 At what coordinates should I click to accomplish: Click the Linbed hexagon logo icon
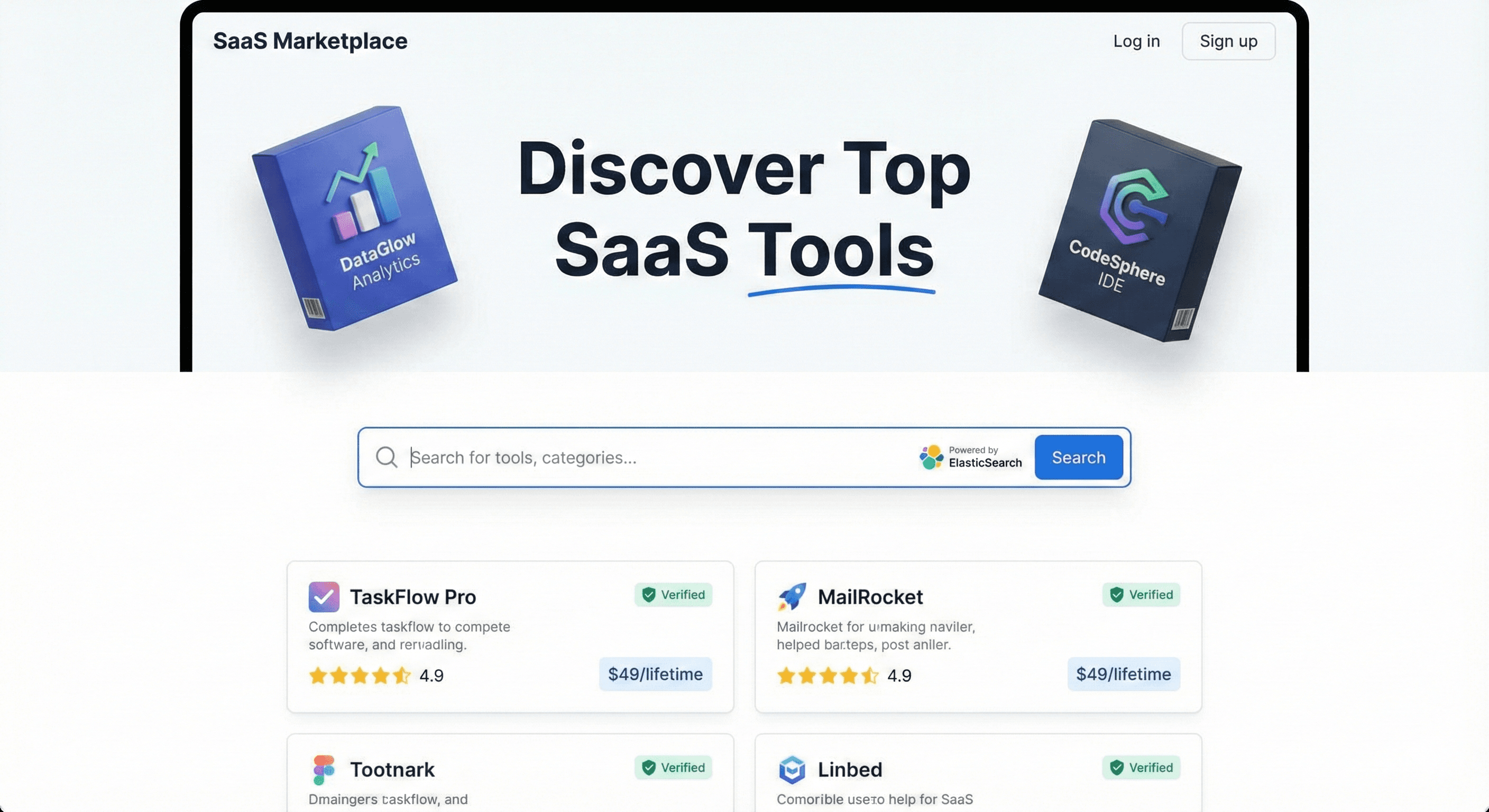(x=792, y=769)
